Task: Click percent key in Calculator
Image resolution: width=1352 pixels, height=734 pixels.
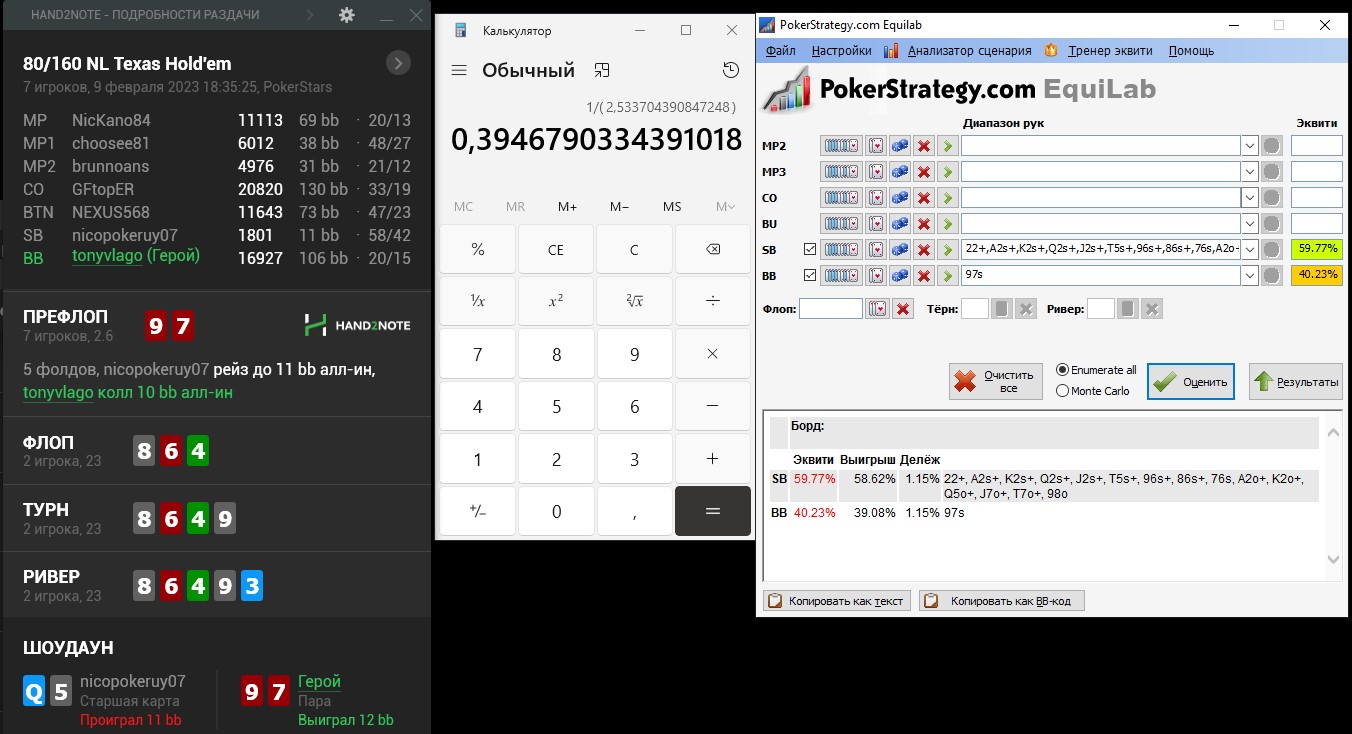Action: tap(477, 249)
